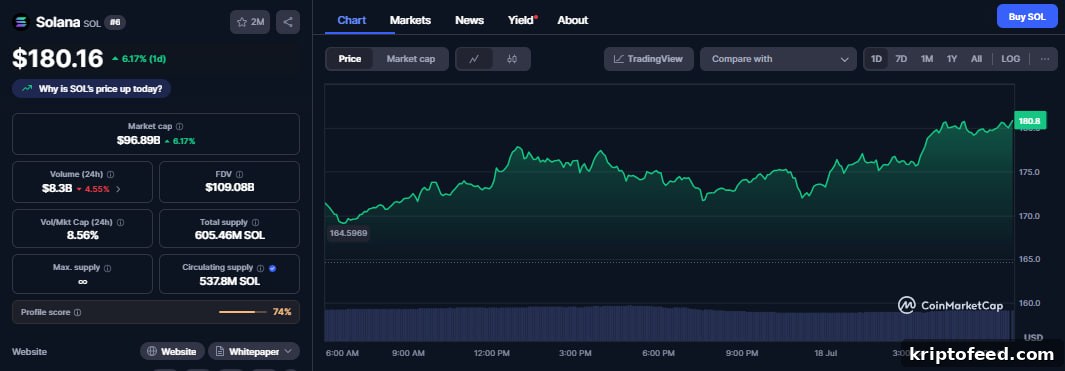1065x371 pixels.
Task: Open Max. supply info icon
Action: (x=107, y=268)
